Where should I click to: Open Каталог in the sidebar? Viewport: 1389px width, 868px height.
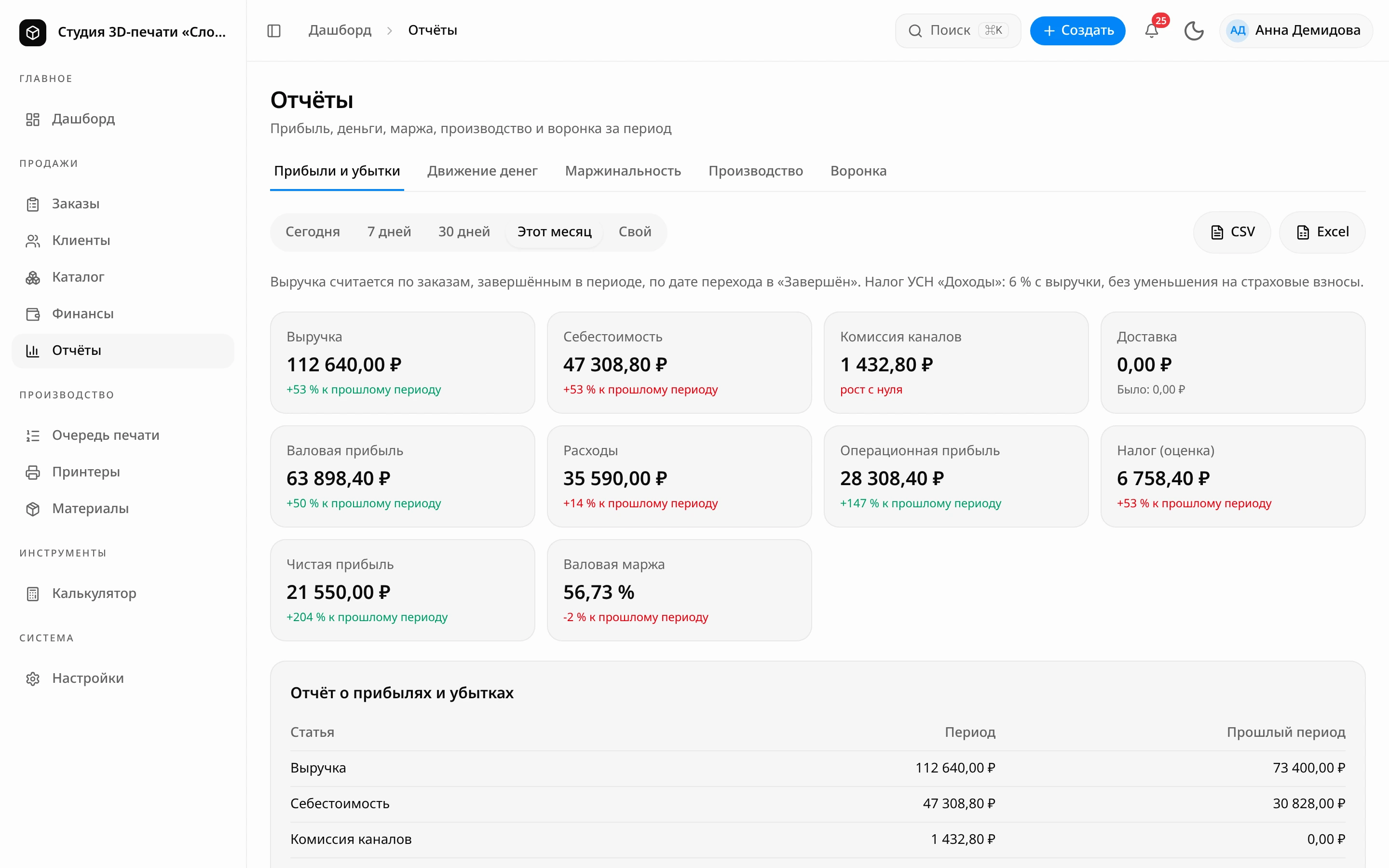(x=123, y=277)
